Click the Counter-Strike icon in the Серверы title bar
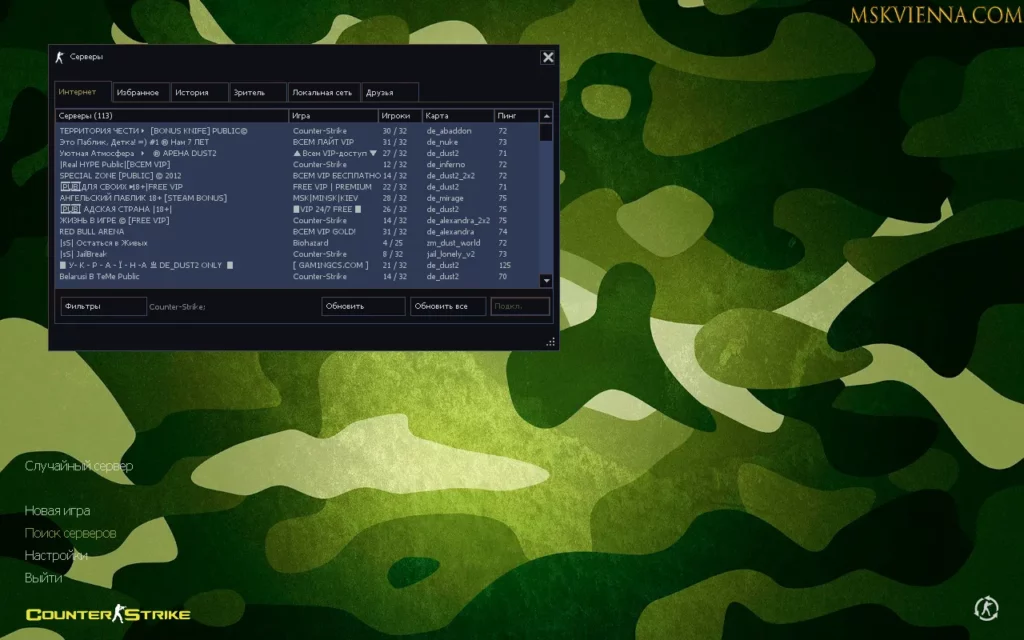Viewport: 1024px width, 640px height. 59,57
